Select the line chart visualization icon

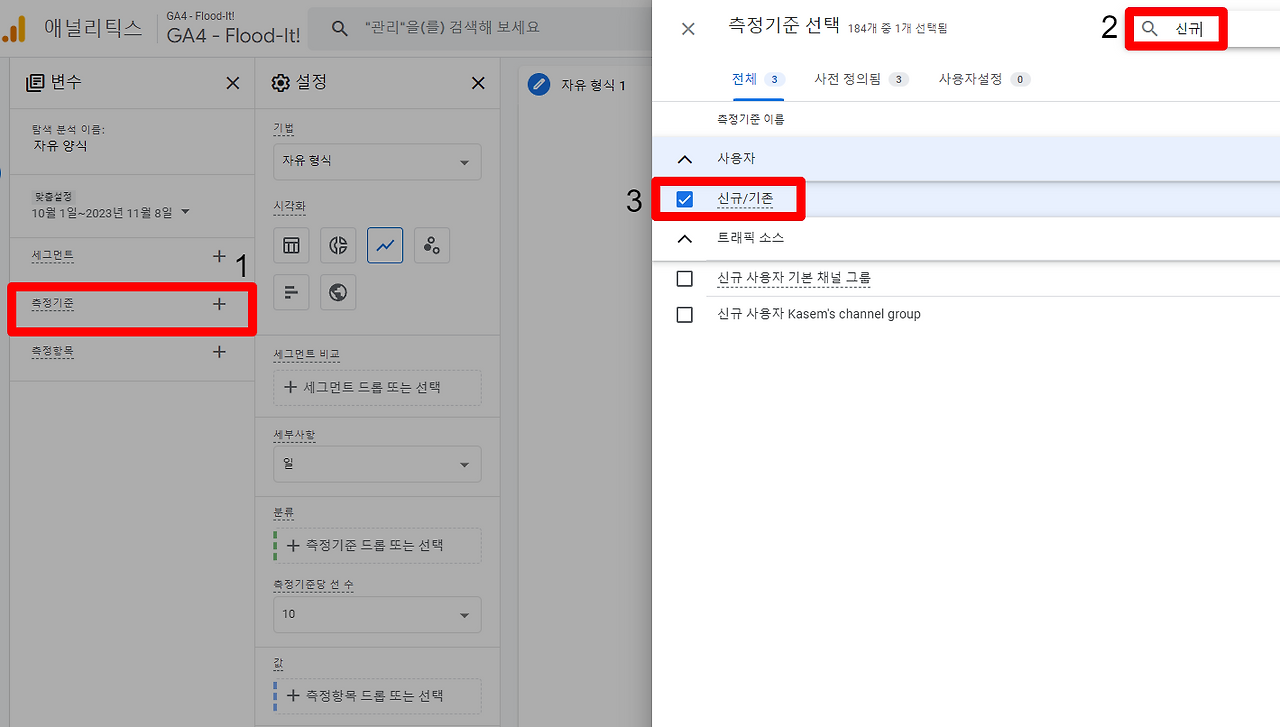click(385, 245)
